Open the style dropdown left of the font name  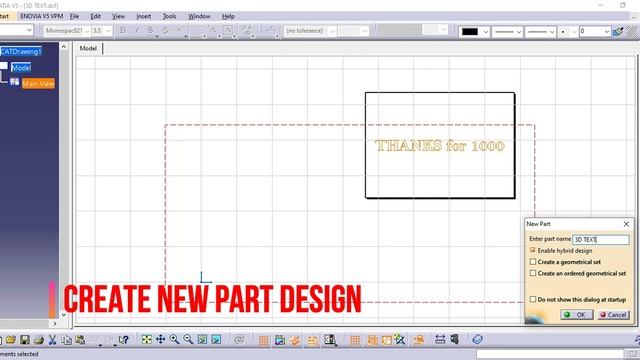(x=29, y=30)
